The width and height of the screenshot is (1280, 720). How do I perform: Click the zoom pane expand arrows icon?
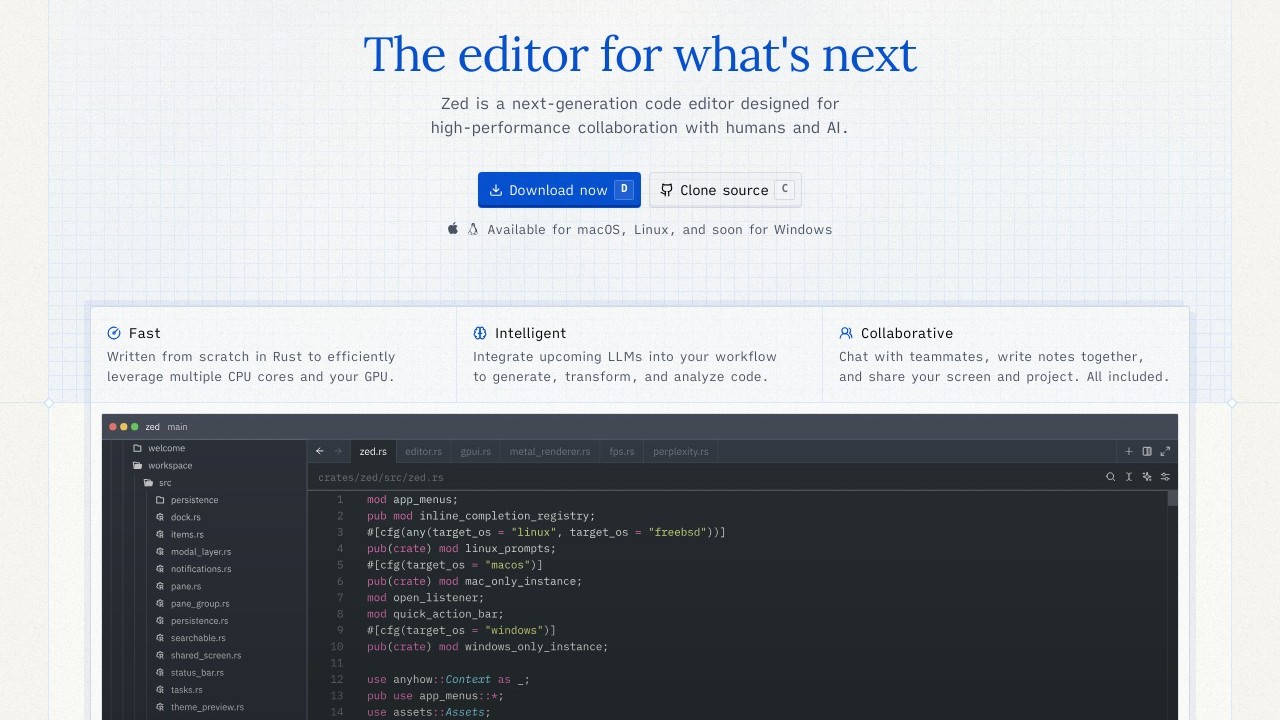1165,452
